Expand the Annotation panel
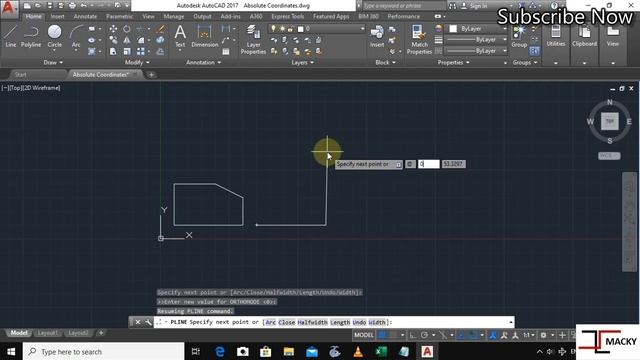Screen dimensions: 640x360 (x=203, y=62)
